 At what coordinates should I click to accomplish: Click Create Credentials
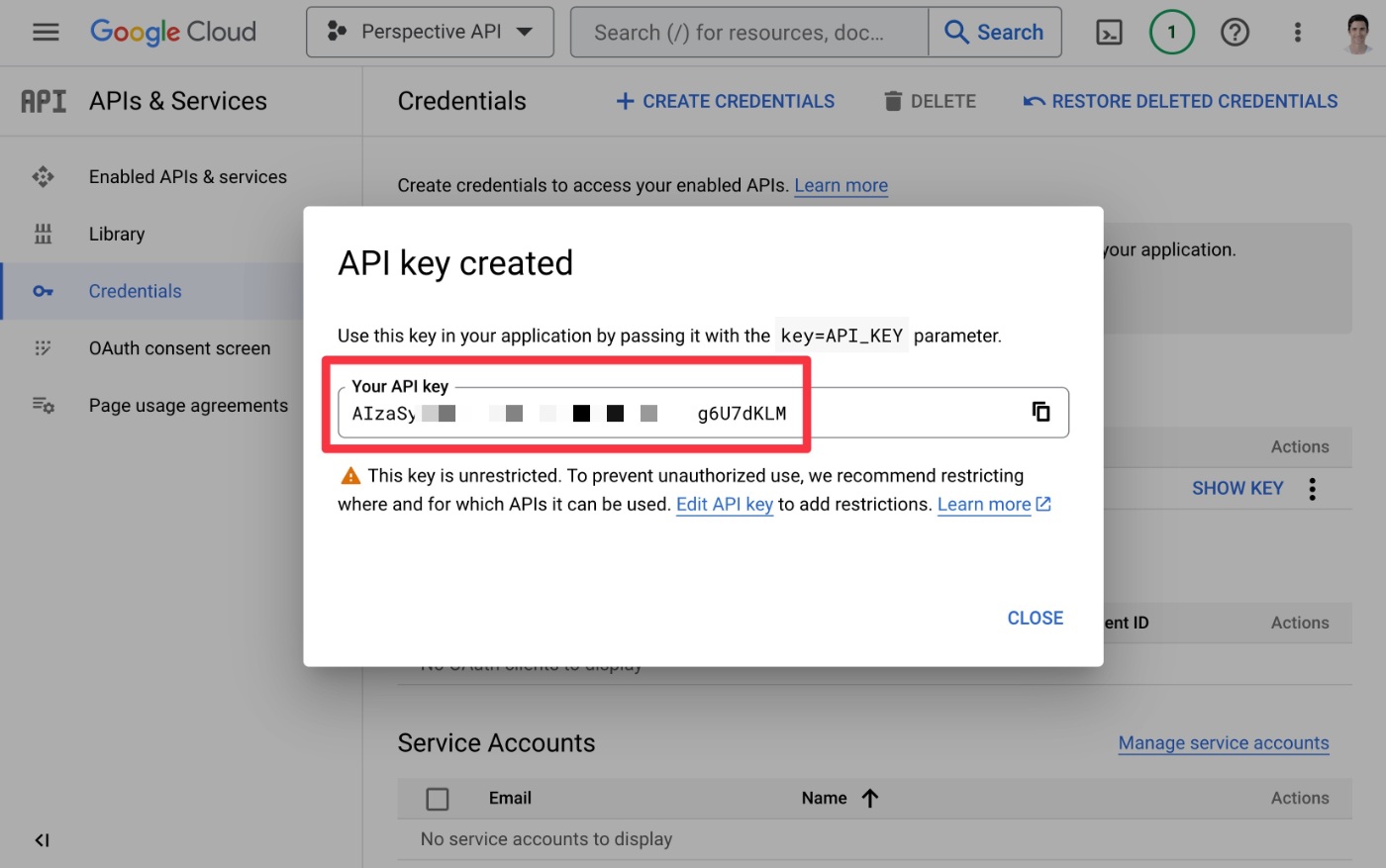point(725,101)
